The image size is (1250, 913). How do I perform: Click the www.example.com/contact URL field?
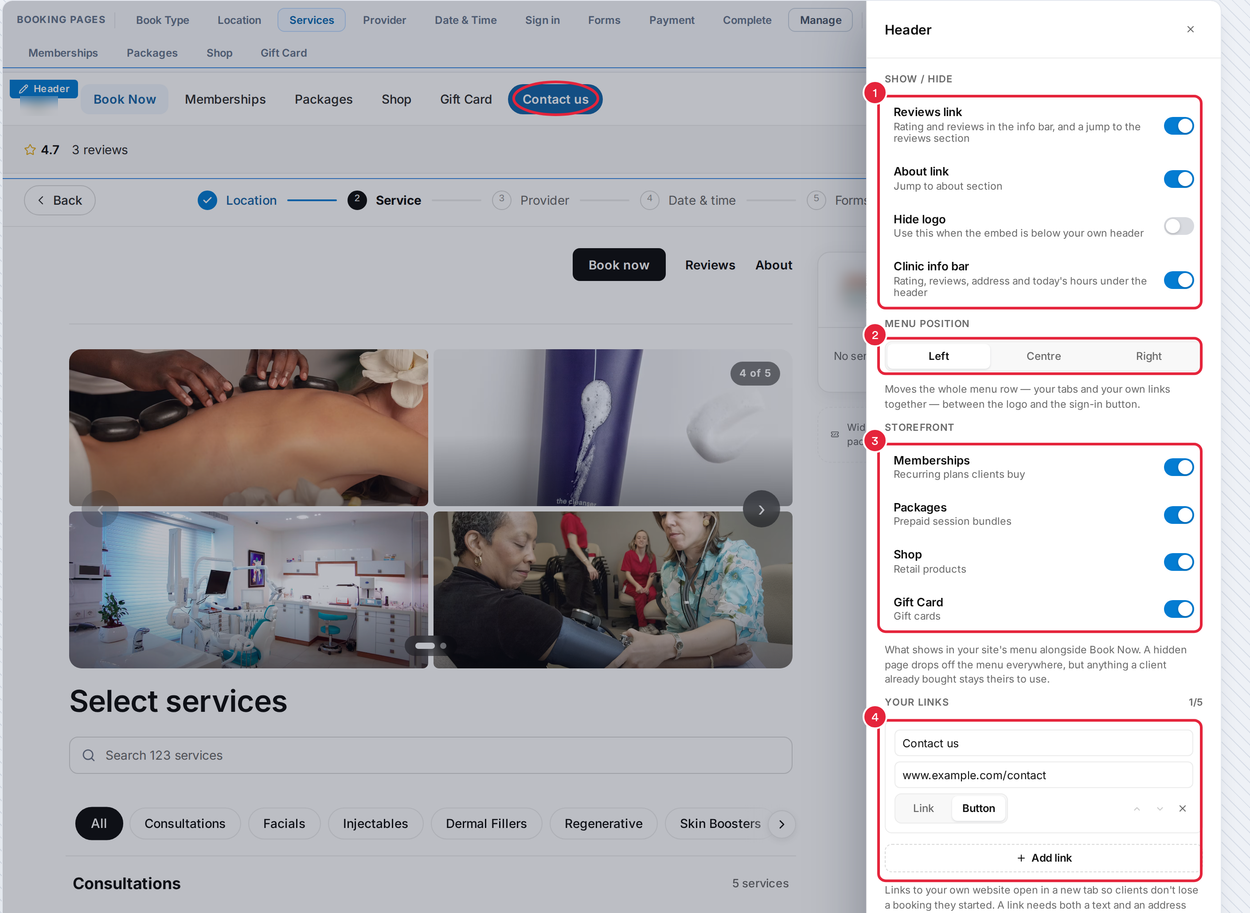click(x=1043, y=775)
